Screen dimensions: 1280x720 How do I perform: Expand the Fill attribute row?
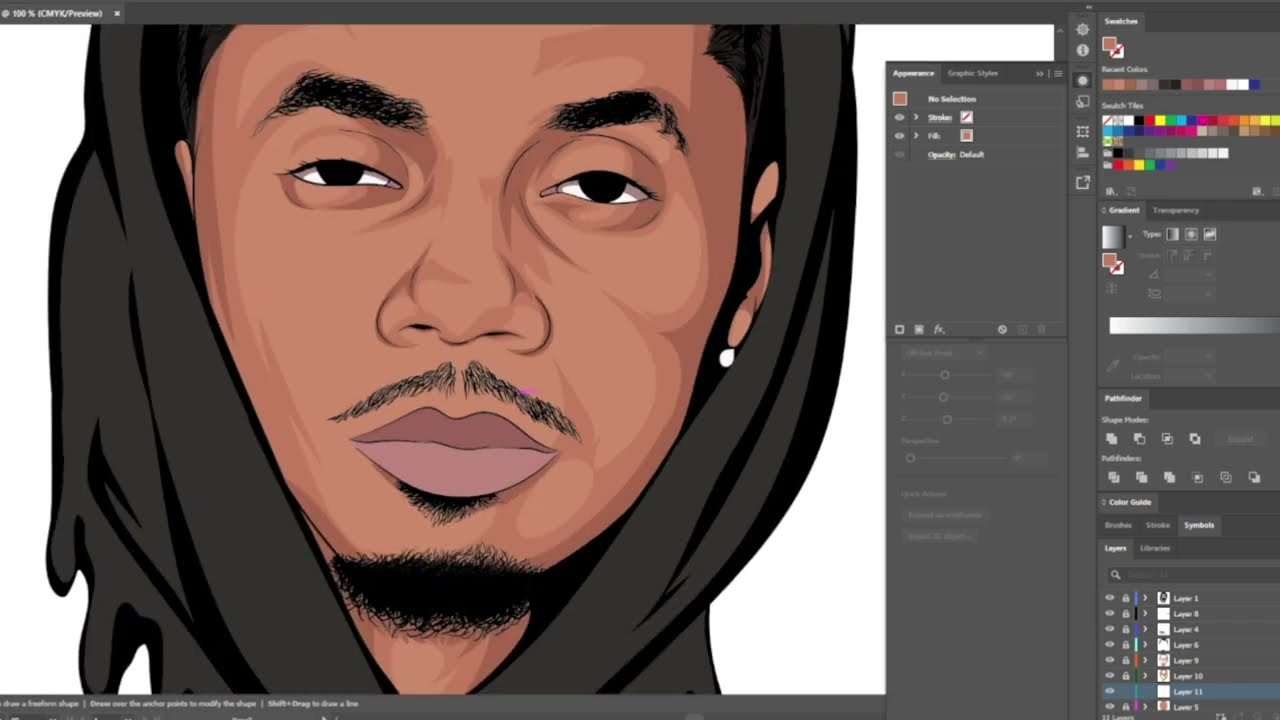(916, 135)
